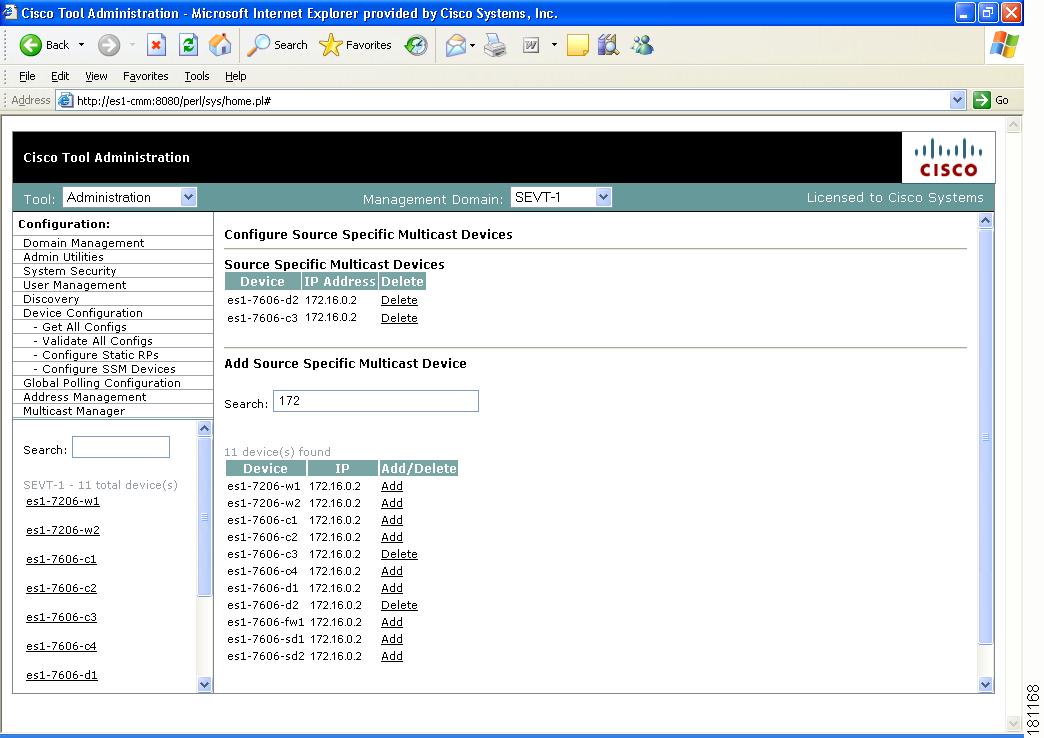Open Address Management
This screenshot has height=738, width=1044.
tap(85, 397)
